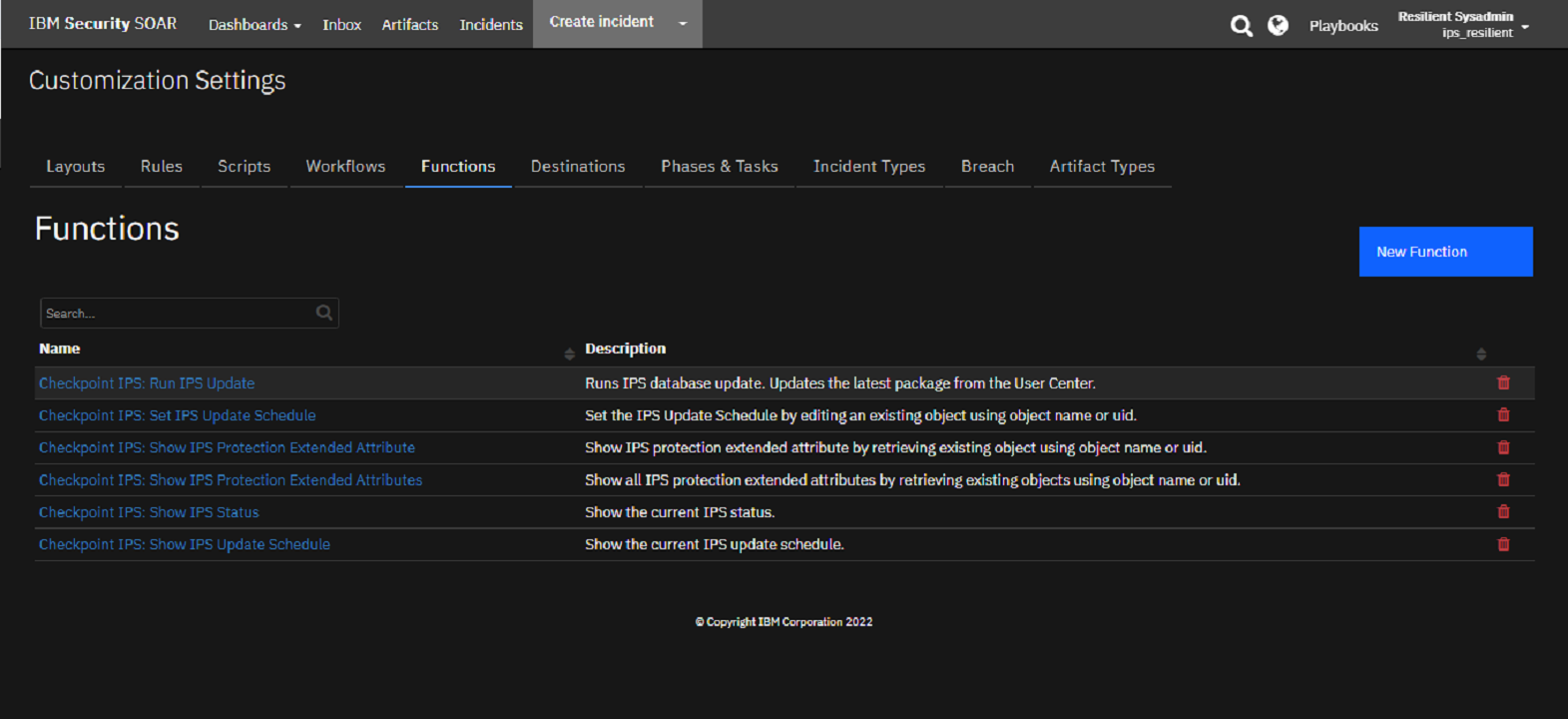Delete the Show IPS Protection Extended Attribute function

point(1503,447)
